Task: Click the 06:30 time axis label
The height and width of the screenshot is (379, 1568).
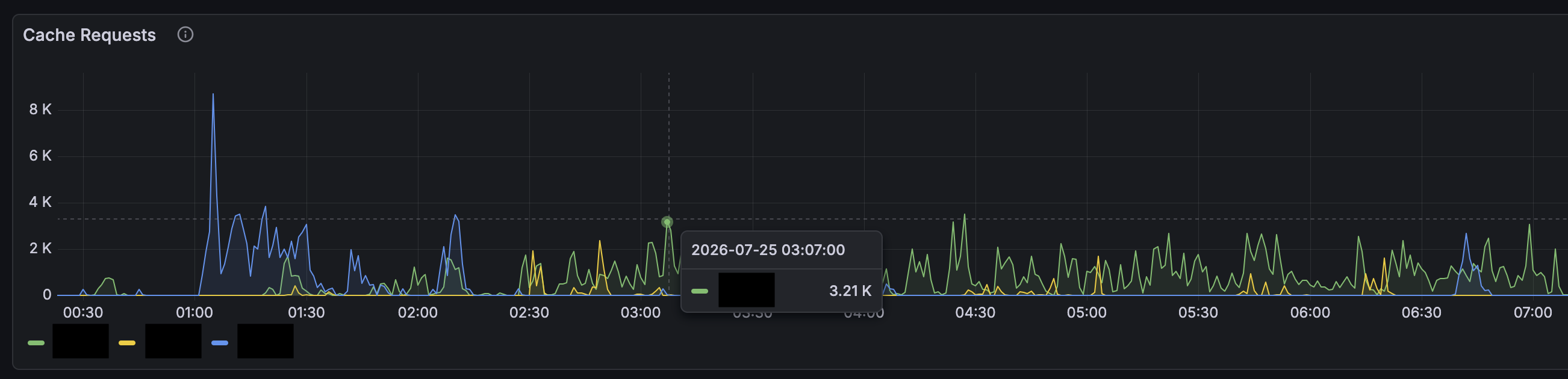Action: (1421, 313)
